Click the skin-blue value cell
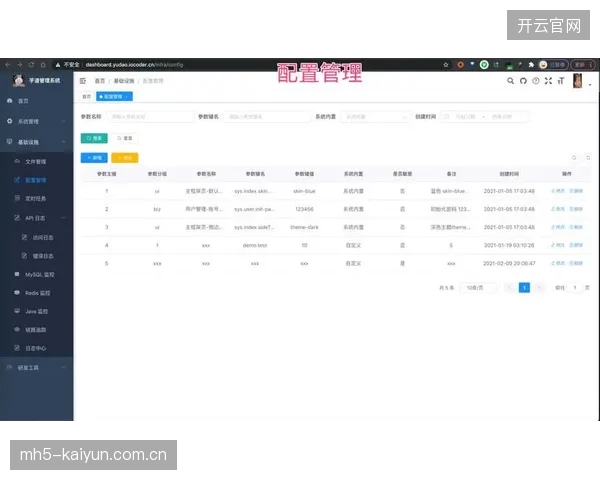The height and width of the screenshot is (480, 600). [304, 191]
